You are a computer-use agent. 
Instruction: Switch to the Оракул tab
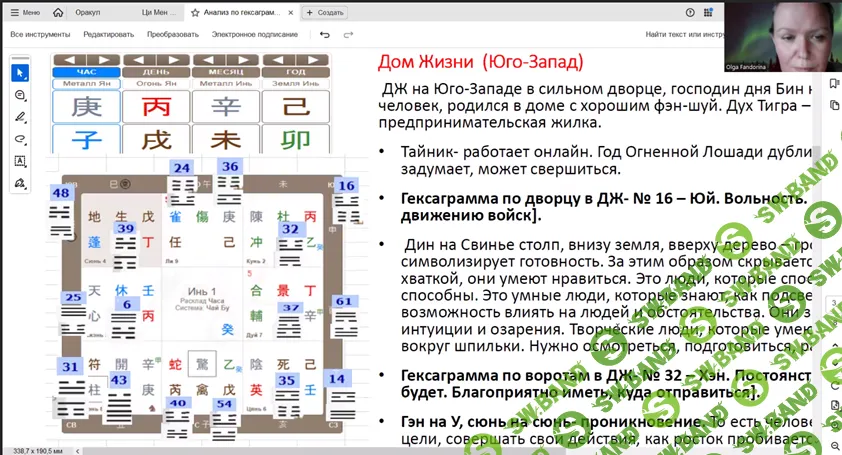[88, 12]
